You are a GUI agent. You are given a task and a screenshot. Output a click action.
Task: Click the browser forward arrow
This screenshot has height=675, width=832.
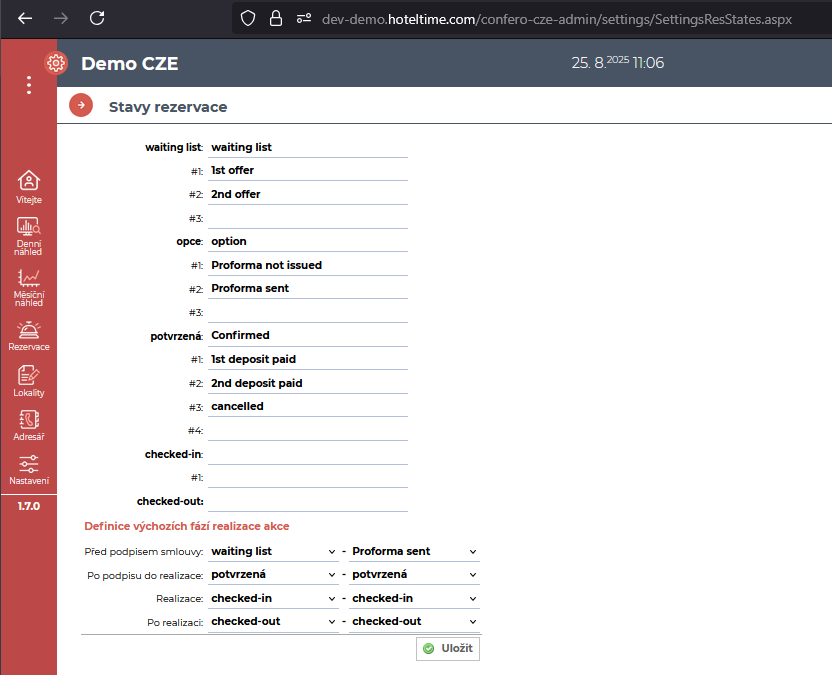tap(61, 19)
